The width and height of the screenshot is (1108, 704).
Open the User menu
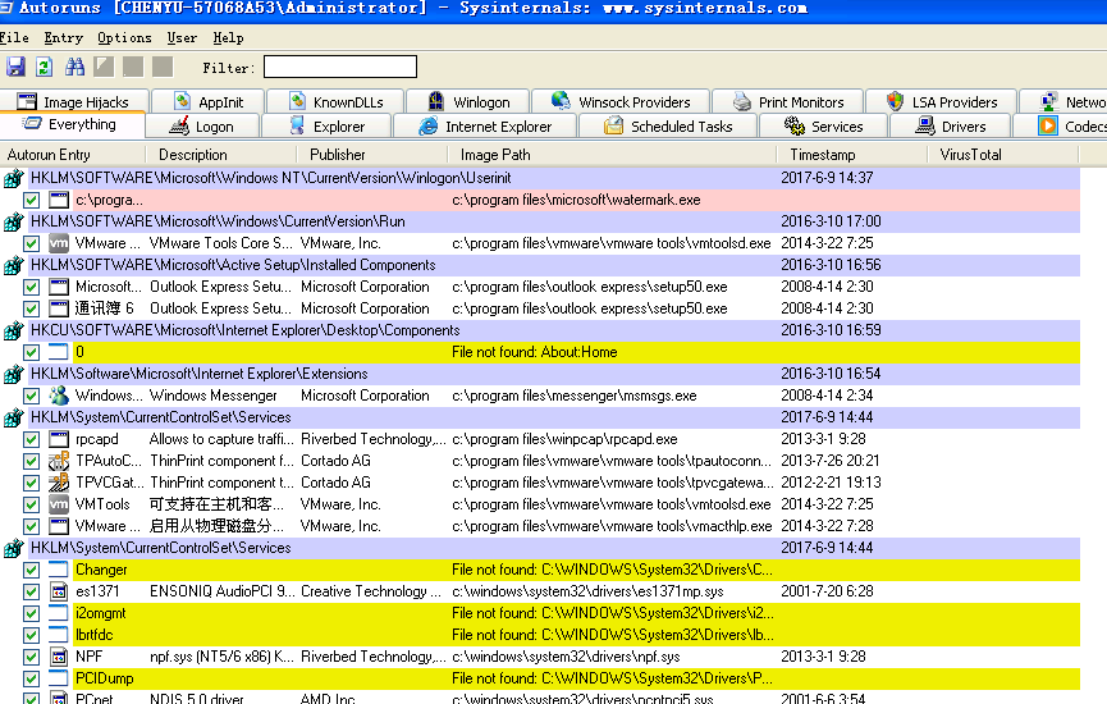tap(182, 38)
